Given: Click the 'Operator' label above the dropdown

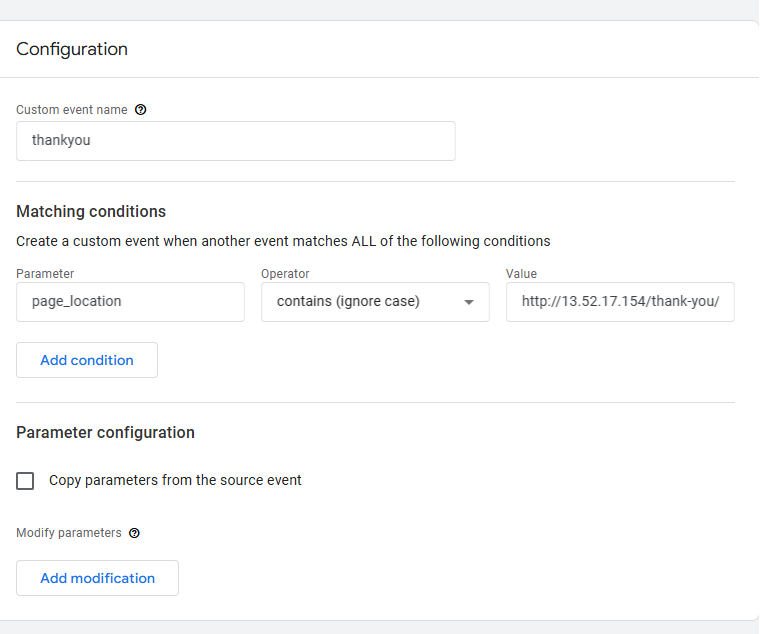Looking at the screenshot, I should 283,274.
